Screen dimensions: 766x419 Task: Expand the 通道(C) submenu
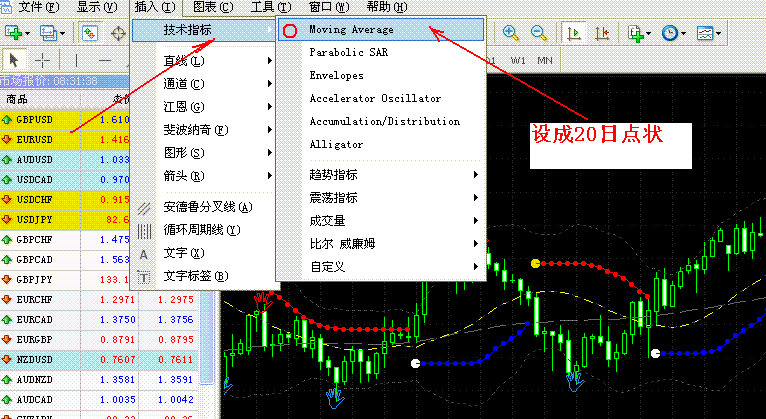(204, 84)
